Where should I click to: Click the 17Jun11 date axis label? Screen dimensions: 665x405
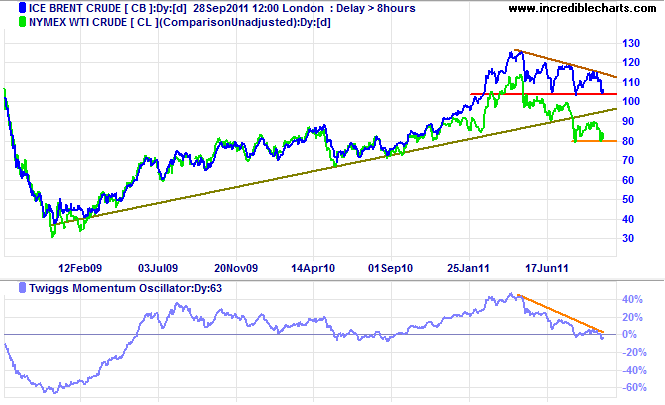point(547,268)
